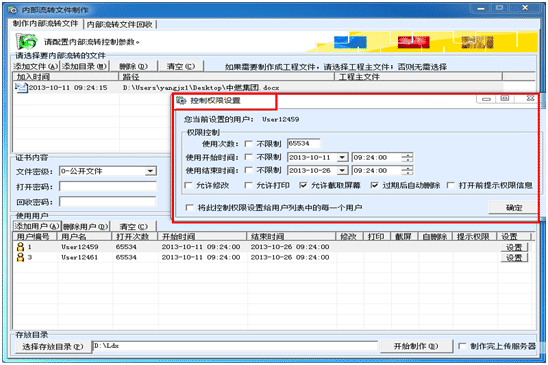Viewport: 548px width, 365px height.
Task: Click the 打开次数 column header
Action: 135,236
